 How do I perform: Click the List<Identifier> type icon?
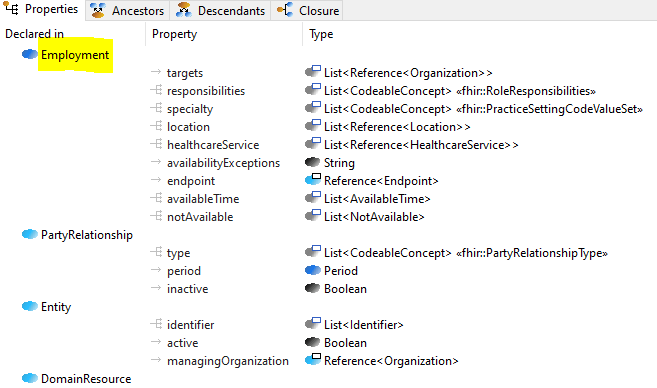tap(313, 323)
